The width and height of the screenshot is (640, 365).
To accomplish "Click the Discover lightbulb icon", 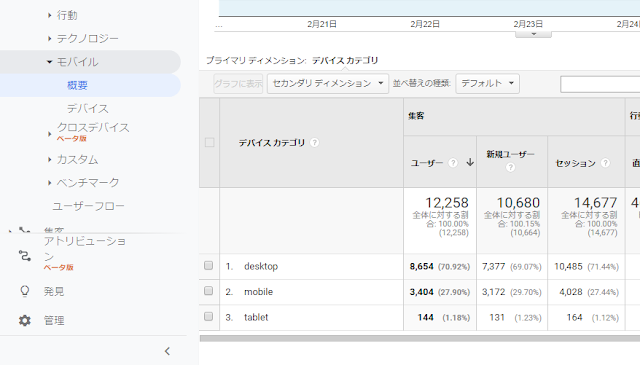I will [x=24, y=292].
